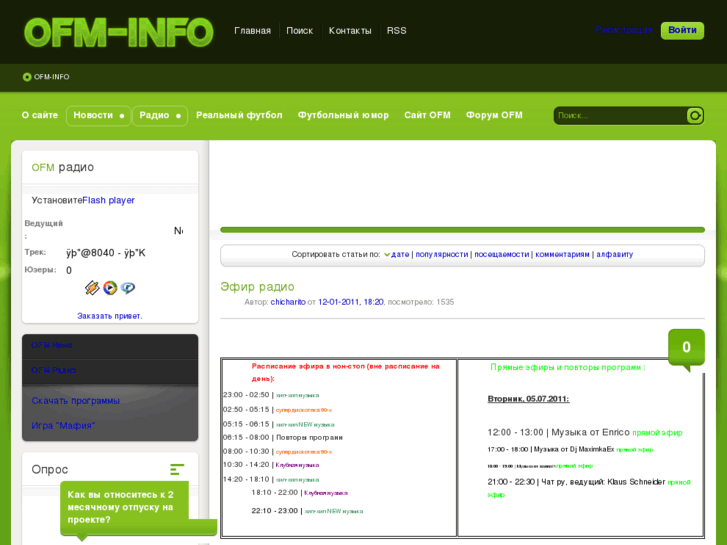727x545 pixels.
Task: Click 17:00 - 18:00 Музыка от Dj MaximkaEx entry
Action: coord(570,449)
